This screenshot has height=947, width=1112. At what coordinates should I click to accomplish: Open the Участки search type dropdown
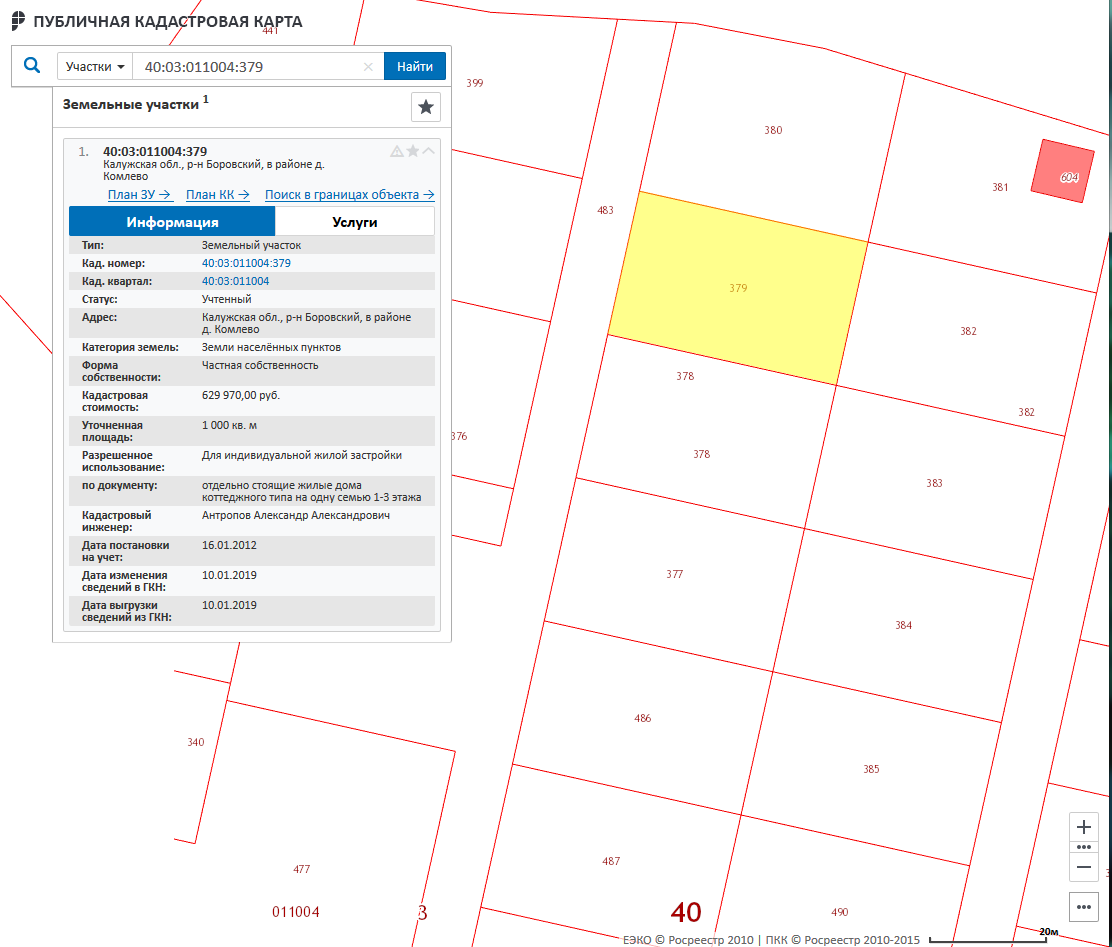95,67
